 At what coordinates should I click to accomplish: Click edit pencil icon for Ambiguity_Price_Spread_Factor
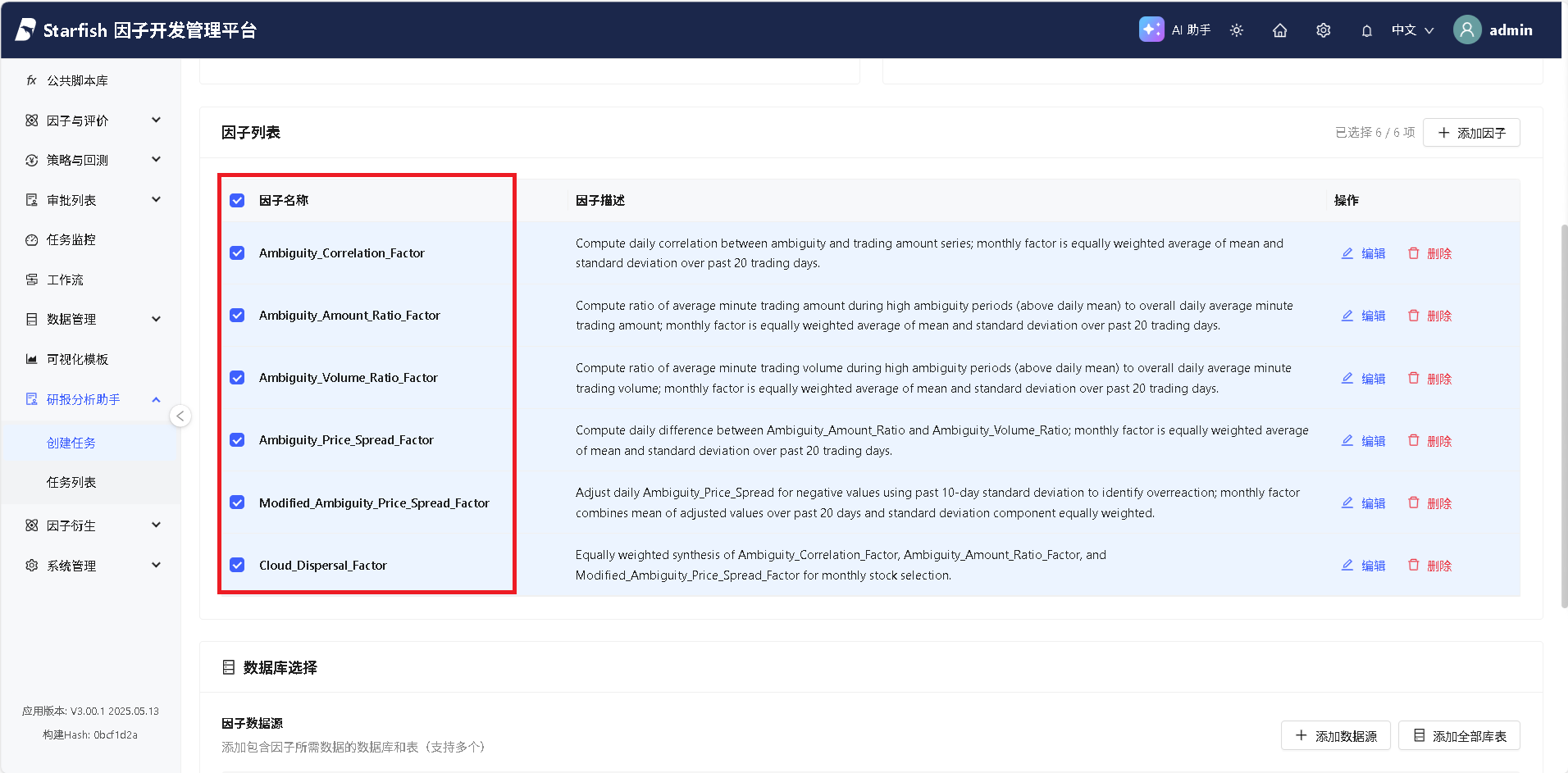tap(1347, 440)
